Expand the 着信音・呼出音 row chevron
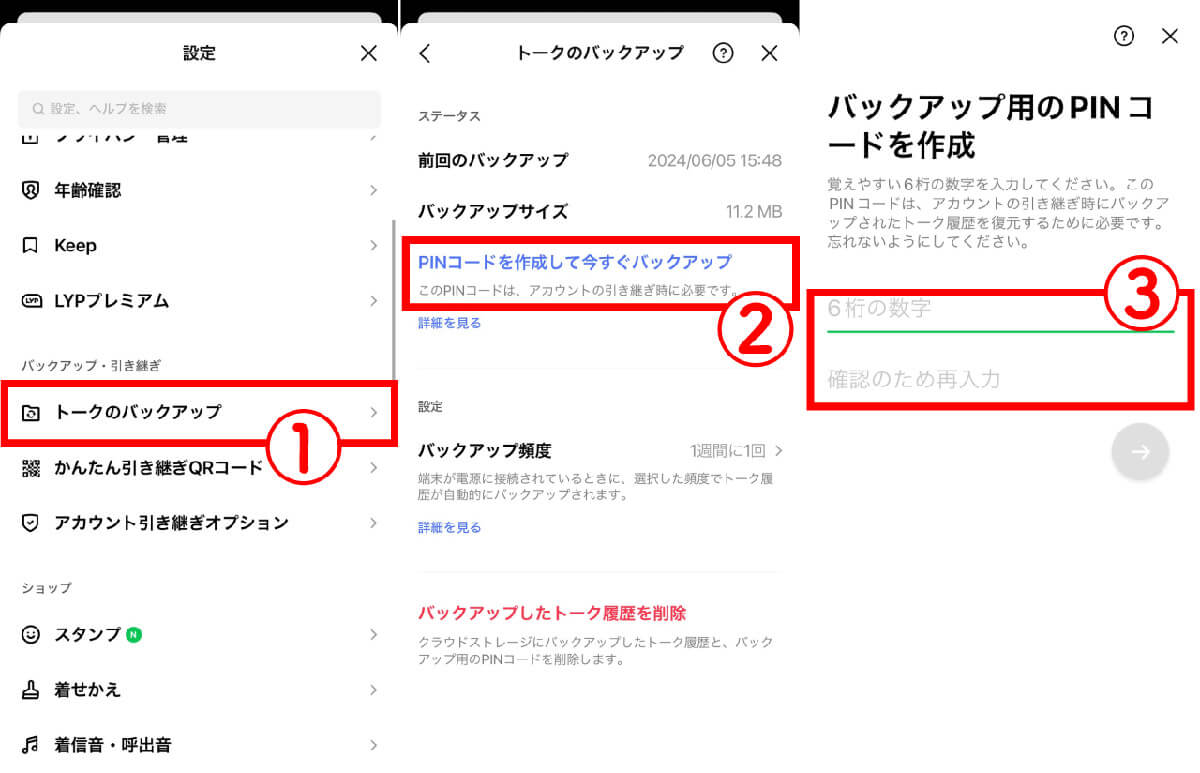1200x773 pixels. (x=373, y=745)
